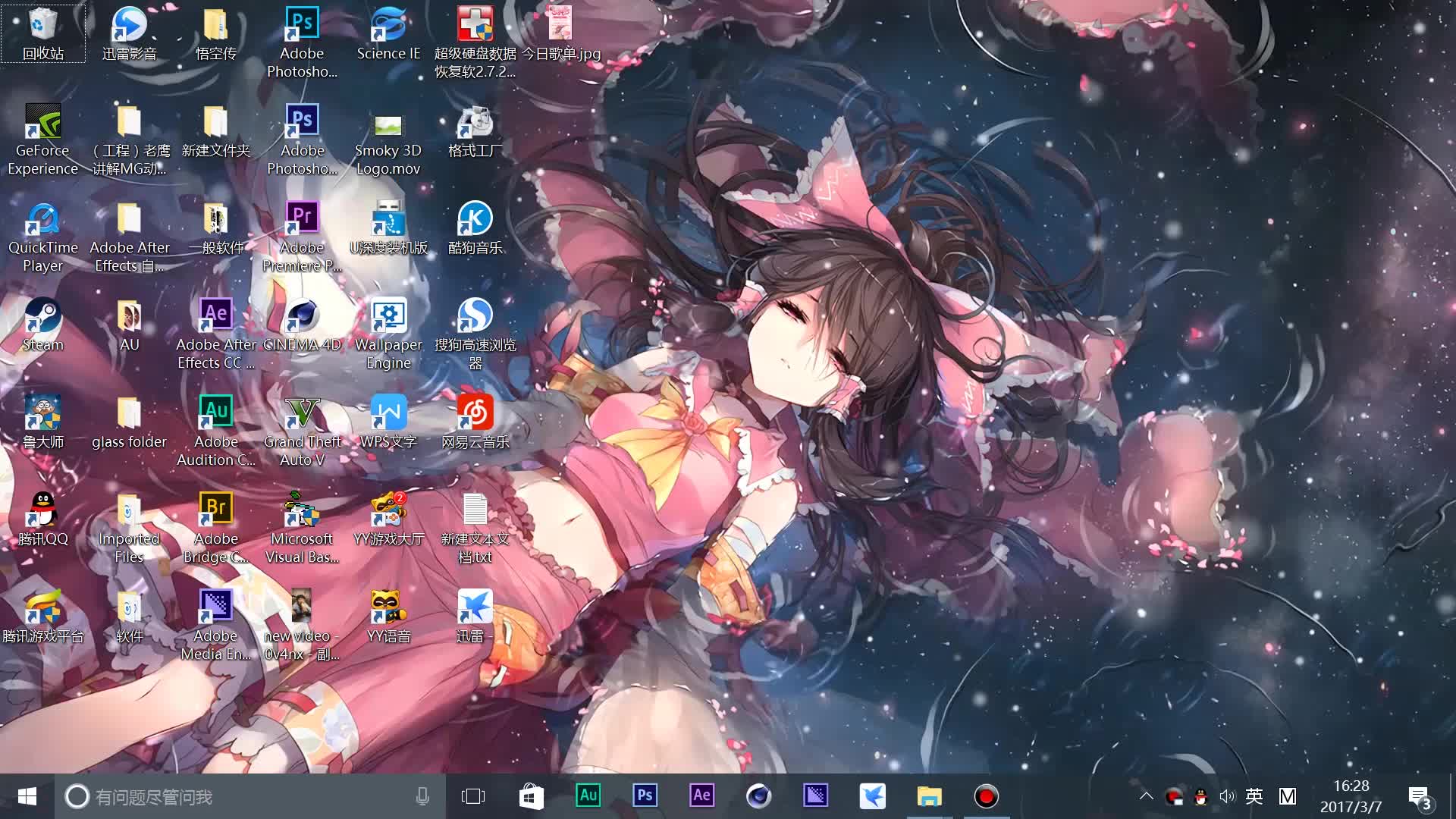Launch Adobe After Effects CC desktop shortcut

215,334
